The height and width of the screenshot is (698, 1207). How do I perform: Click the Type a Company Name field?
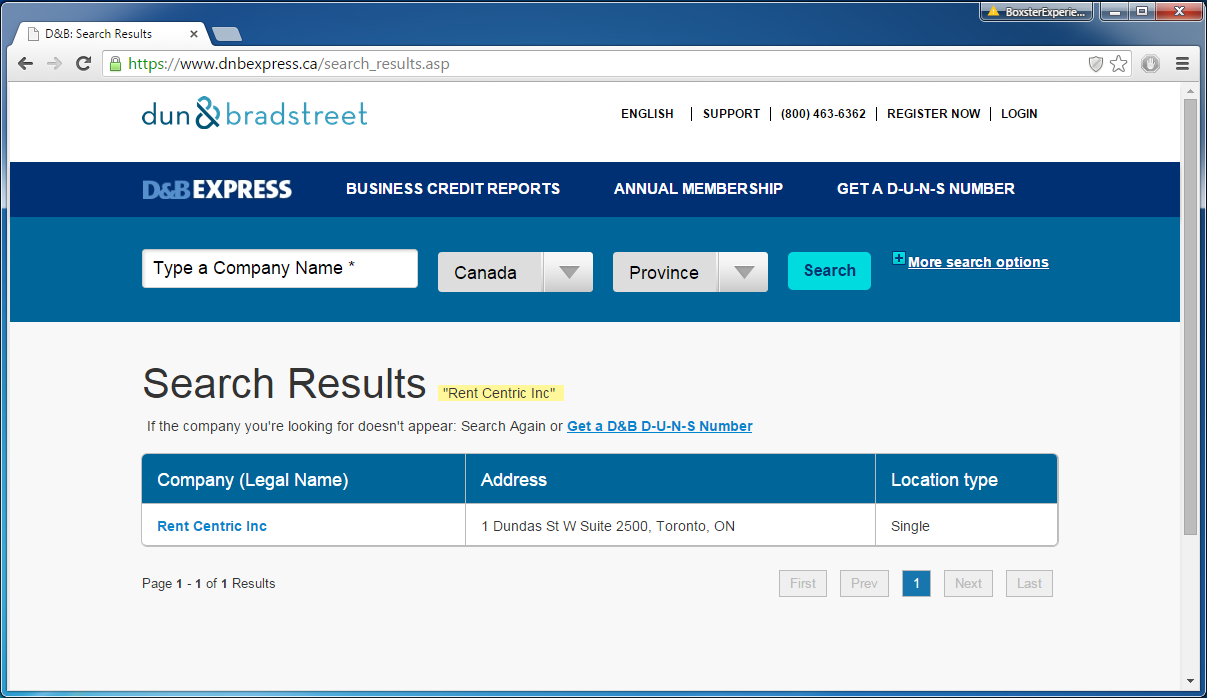pyautogui.click(x=279, y=269)
